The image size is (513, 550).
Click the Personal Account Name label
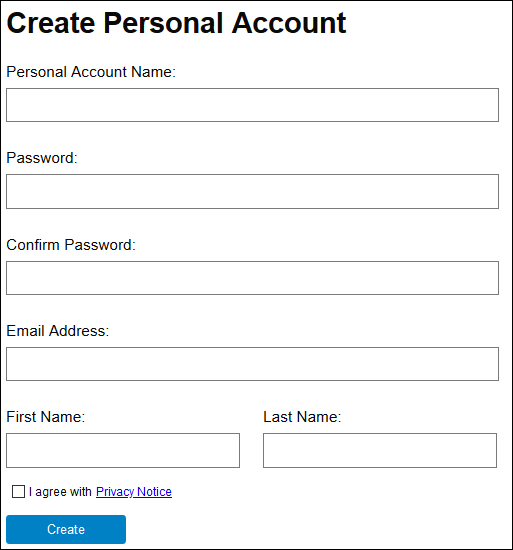coord(91,72)
